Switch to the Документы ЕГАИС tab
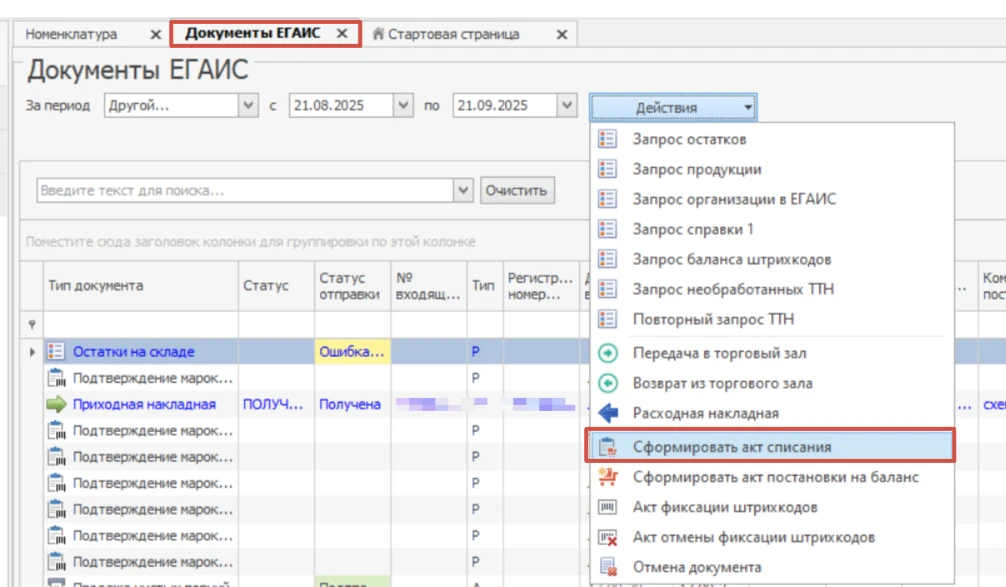Screen dimensions: 1006x587 coord(252,33)
